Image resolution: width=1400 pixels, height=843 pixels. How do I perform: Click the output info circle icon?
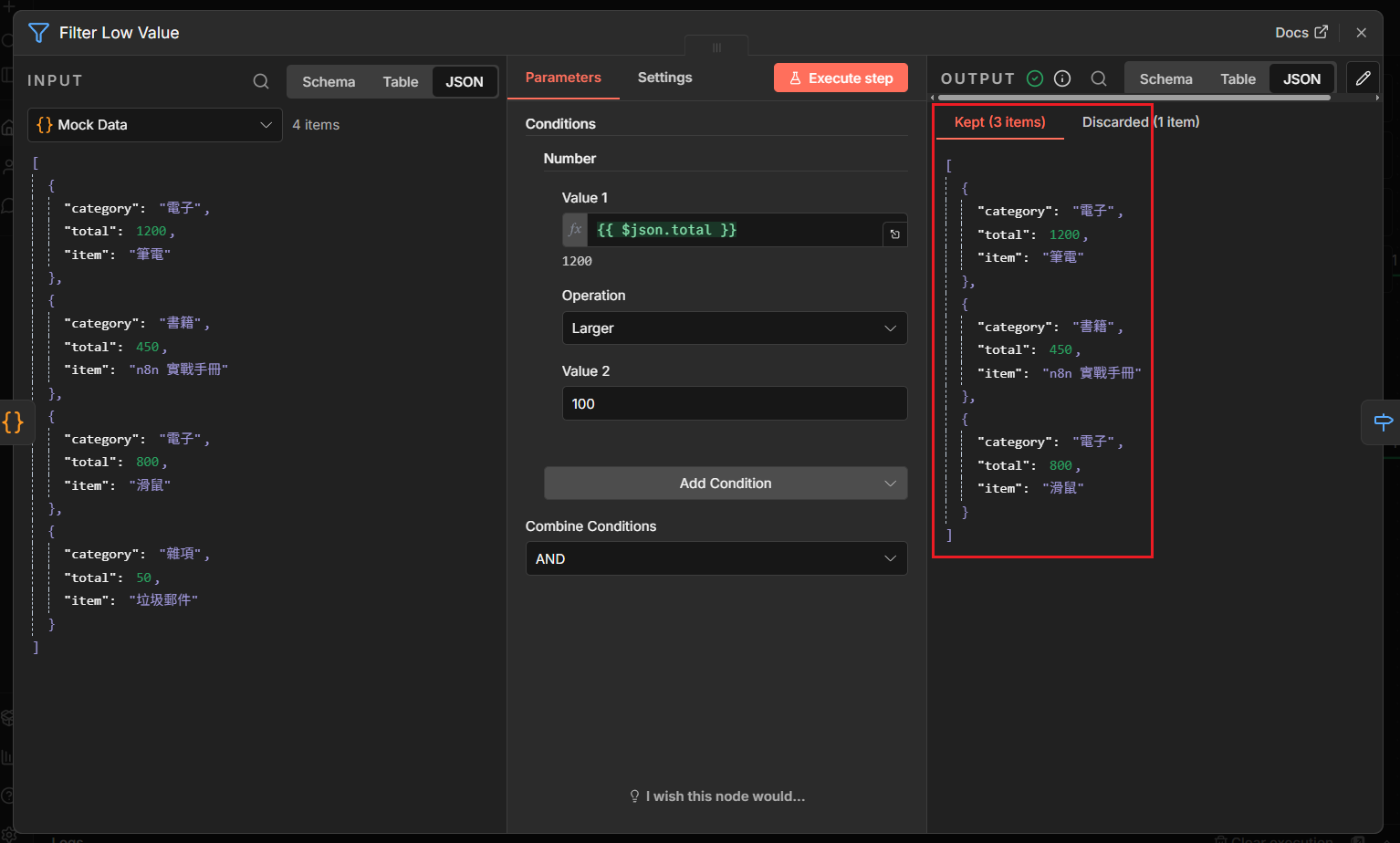click(x=1062, y=79)
